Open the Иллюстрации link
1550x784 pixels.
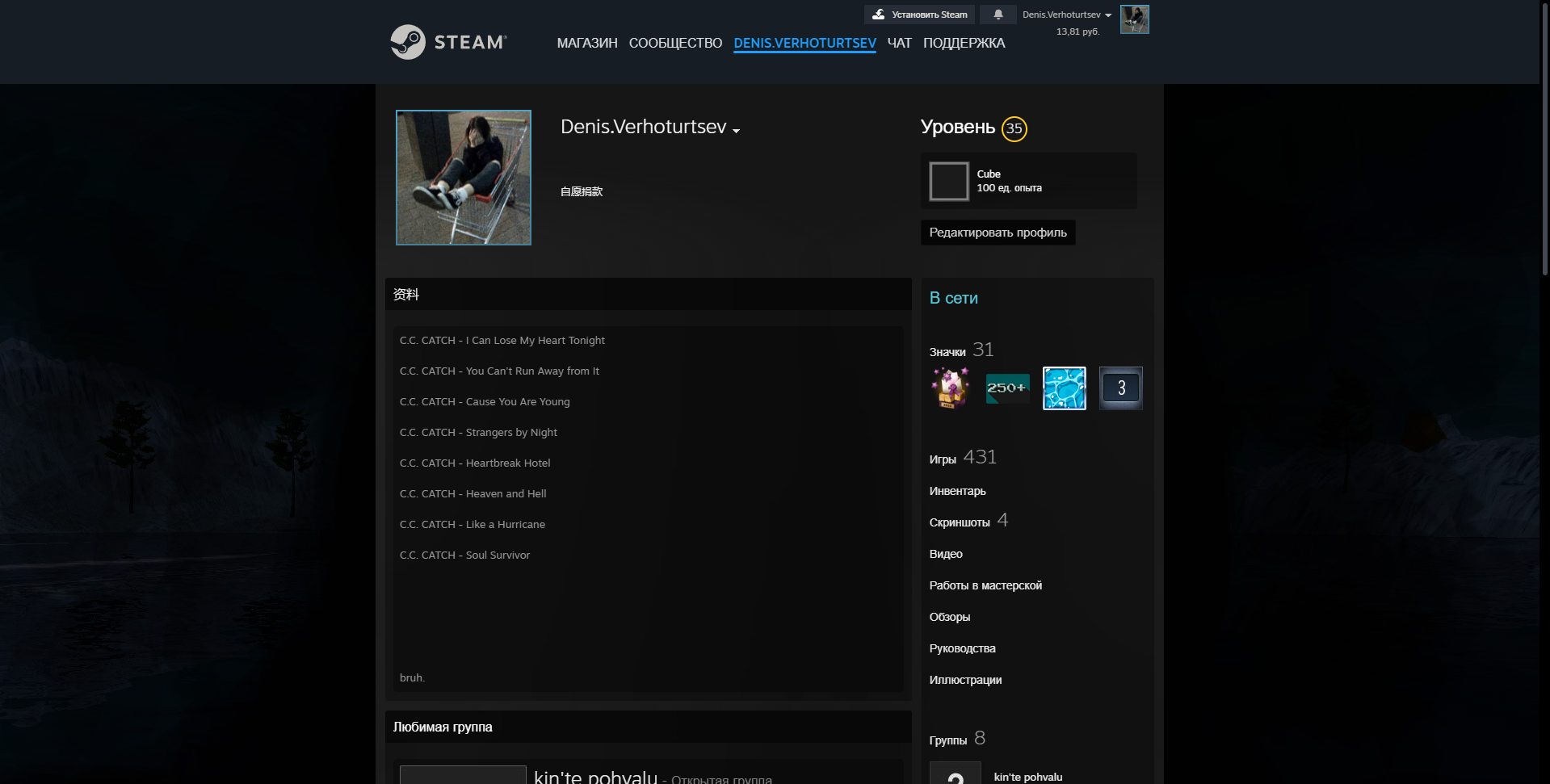[x=965, y=680]
